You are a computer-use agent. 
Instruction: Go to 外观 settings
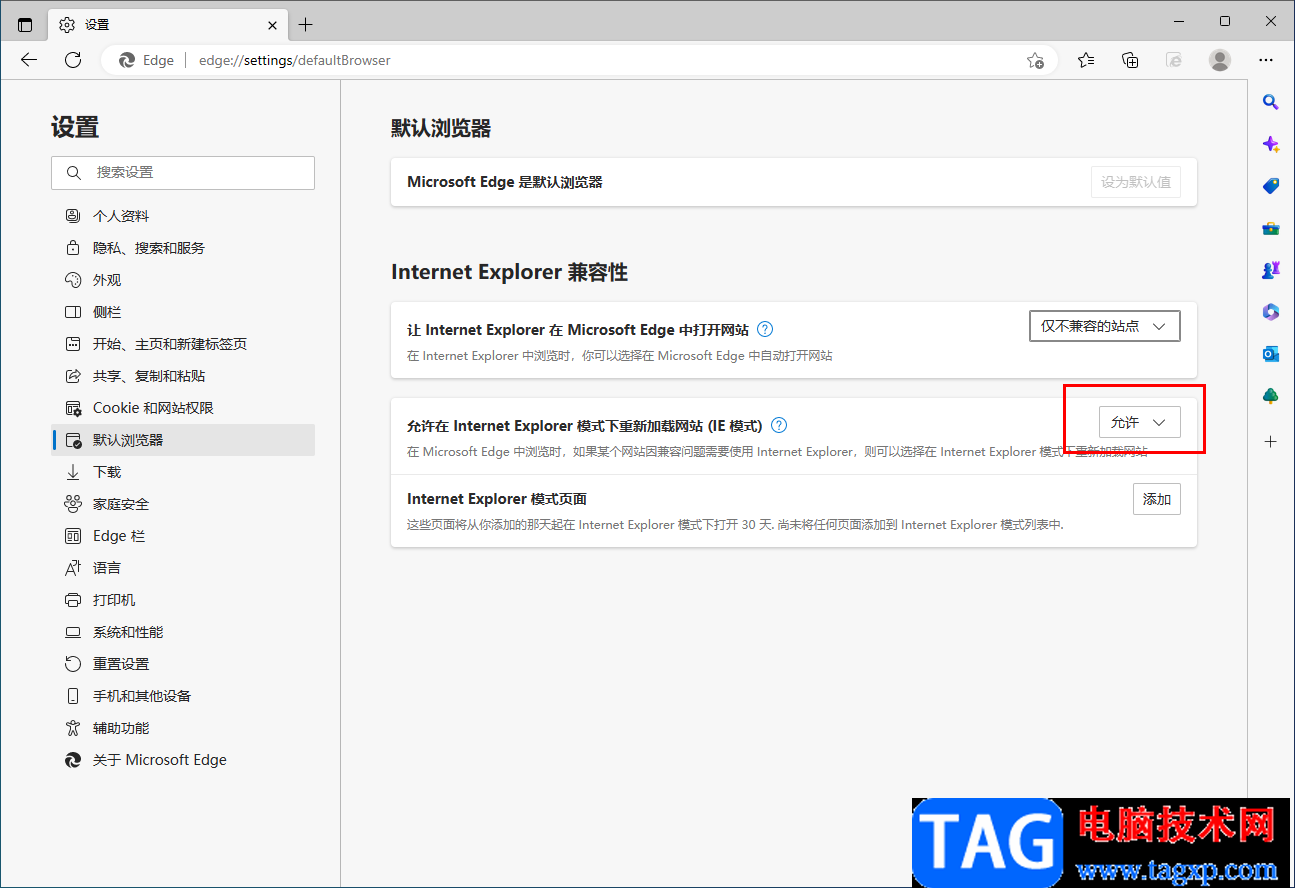tap(183, 280)
